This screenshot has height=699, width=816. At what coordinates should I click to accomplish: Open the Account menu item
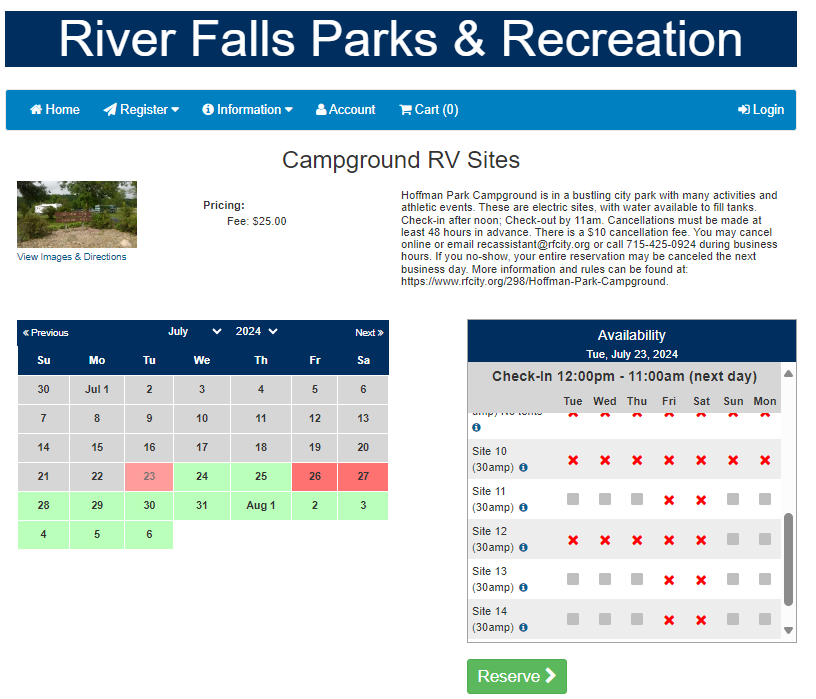[x=345, y=110]
